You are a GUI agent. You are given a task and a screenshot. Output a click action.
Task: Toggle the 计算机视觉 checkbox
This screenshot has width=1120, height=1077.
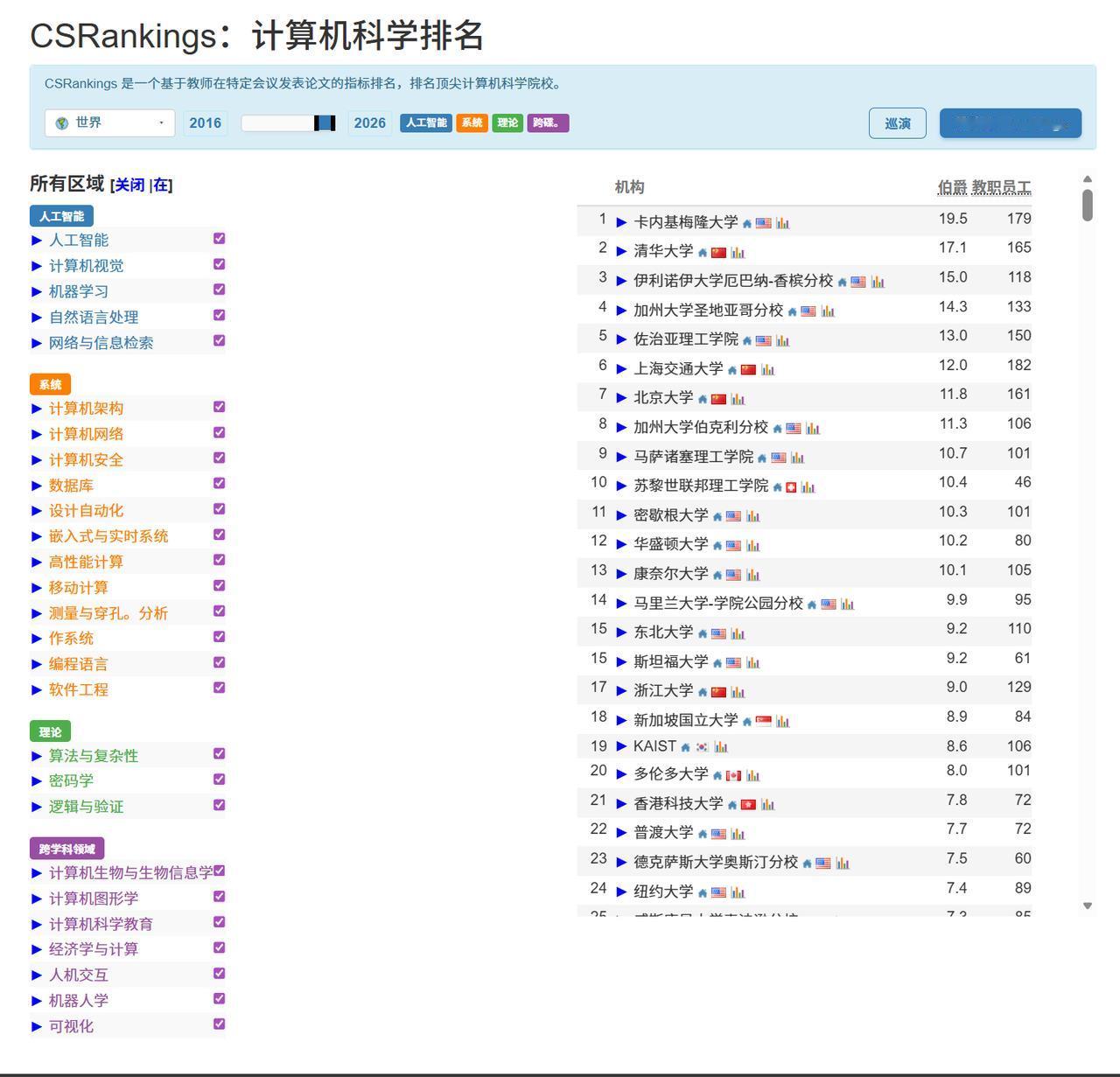click(x=220, y=263)
